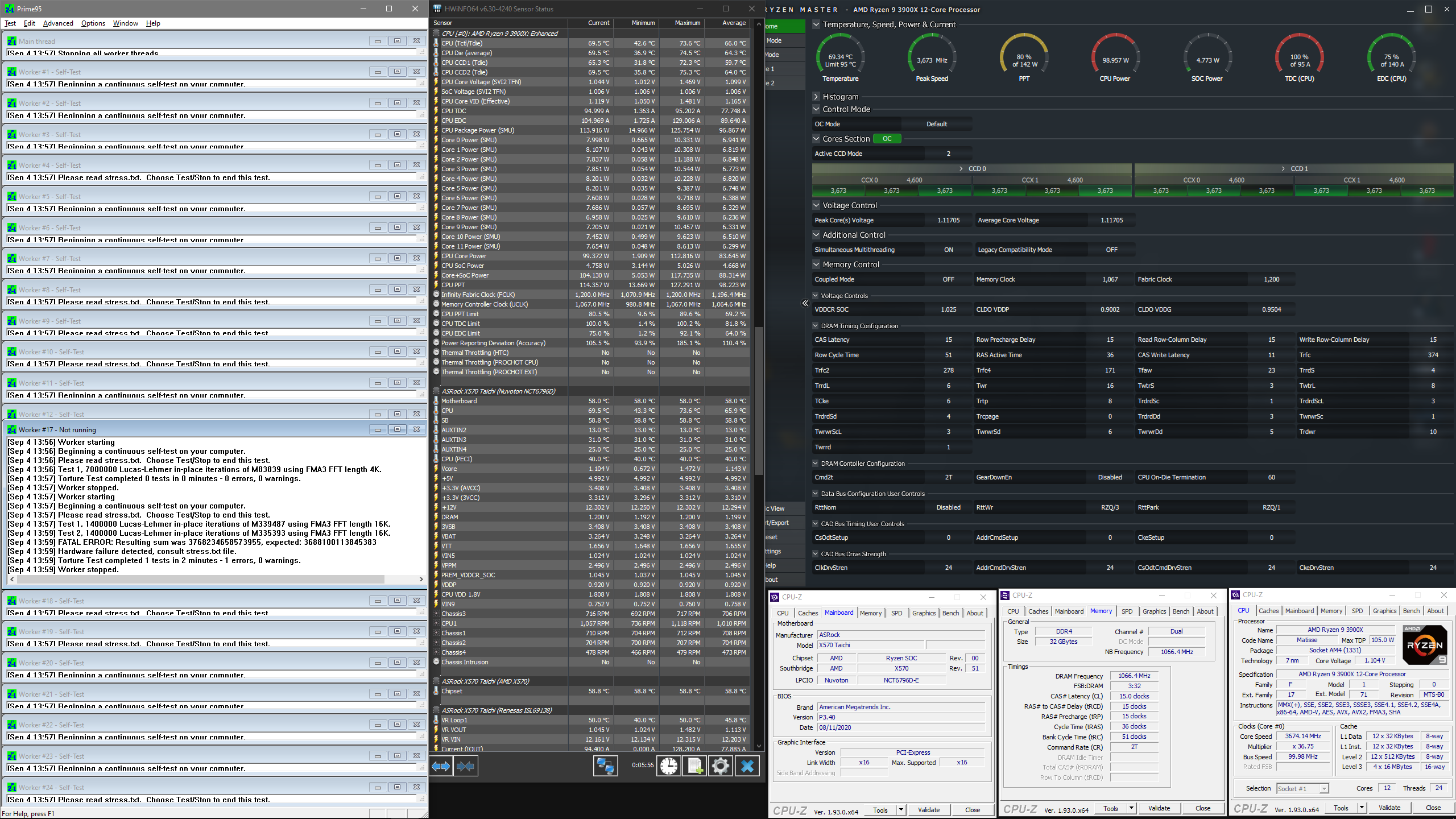
Task: Minimize Worker #17 child window
Action: pyautogui.click(x=378, y=429)
